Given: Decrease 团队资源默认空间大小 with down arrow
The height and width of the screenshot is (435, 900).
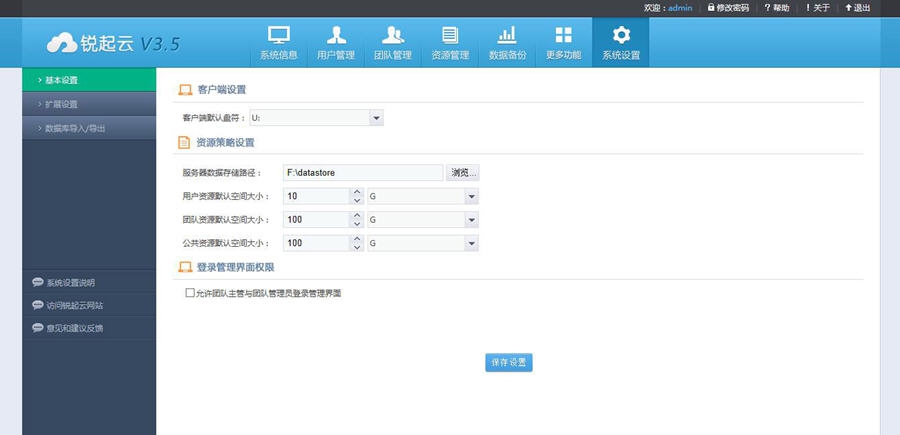Looking at the screenshot, I should click(357, 223).
